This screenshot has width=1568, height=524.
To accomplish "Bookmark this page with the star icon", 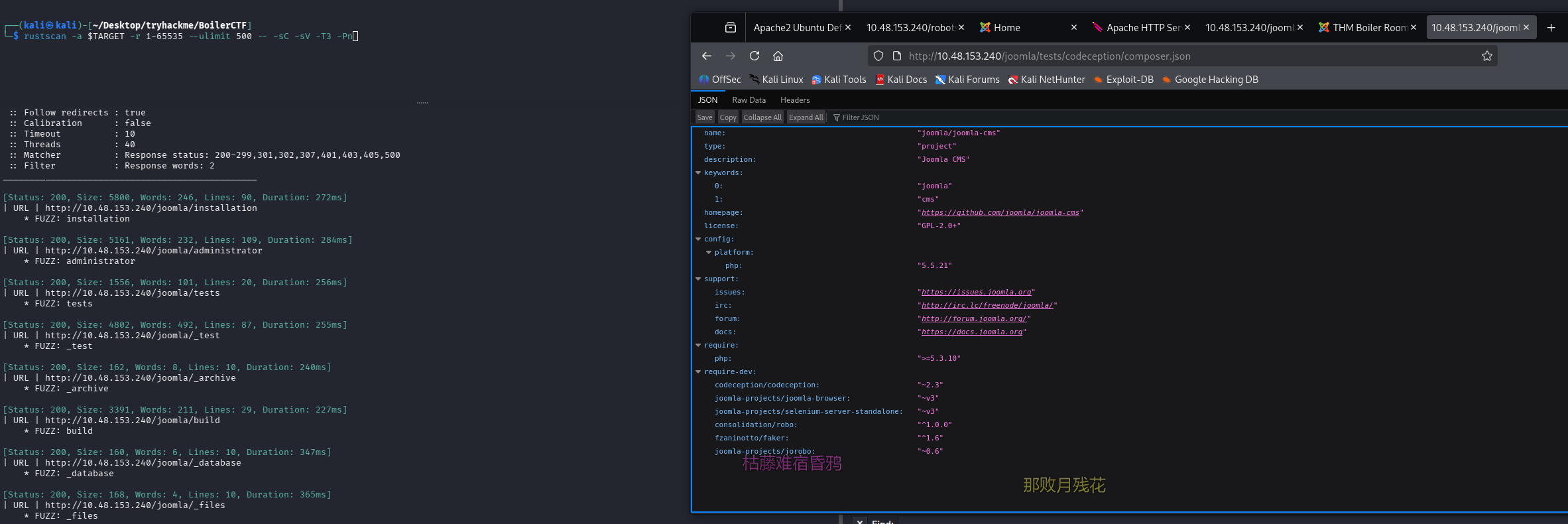I will [x=1487, y=56].
